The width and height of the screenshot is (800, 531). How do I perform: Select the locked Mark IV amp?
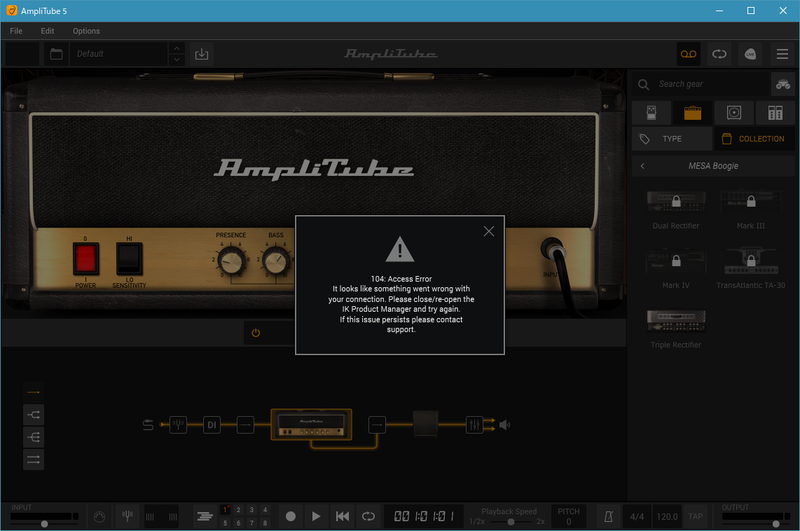(676, 261)
